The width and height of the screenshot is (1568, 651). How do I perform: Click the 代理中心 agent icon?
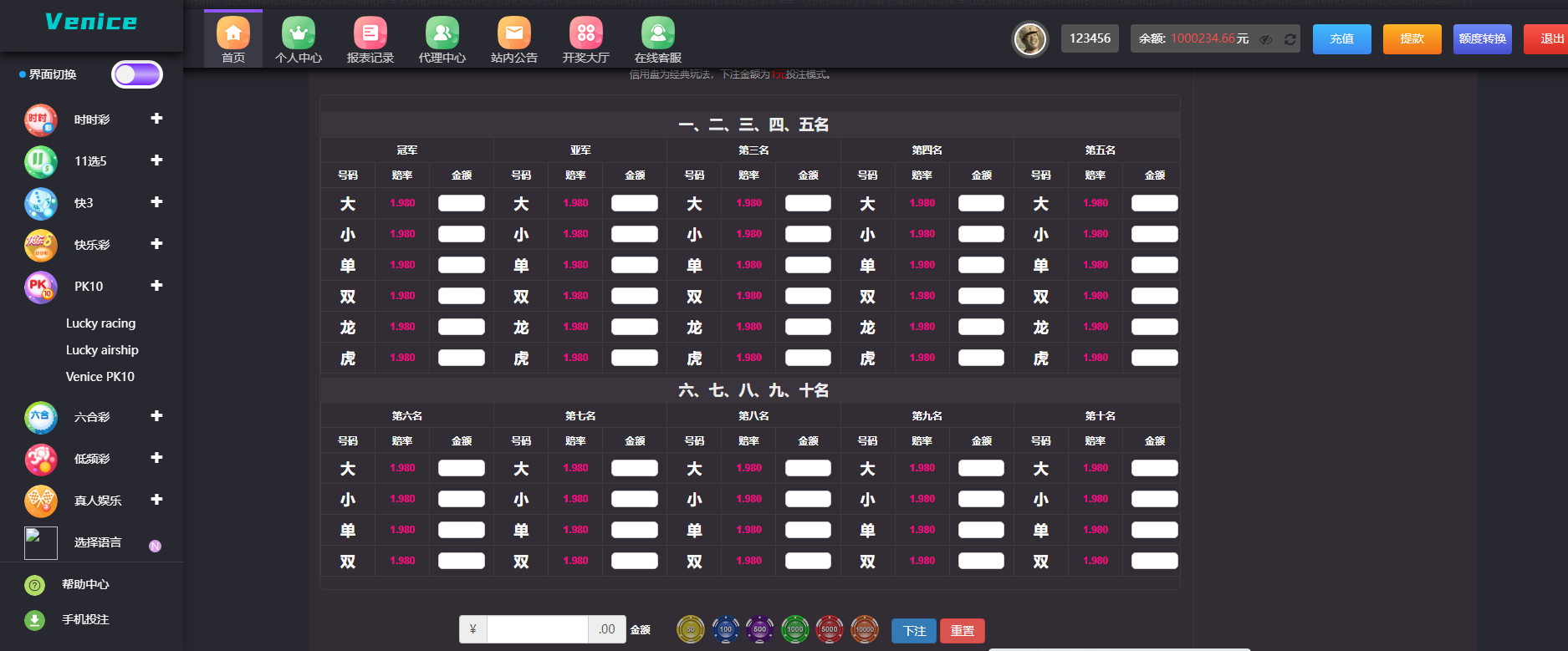point(442,33)
